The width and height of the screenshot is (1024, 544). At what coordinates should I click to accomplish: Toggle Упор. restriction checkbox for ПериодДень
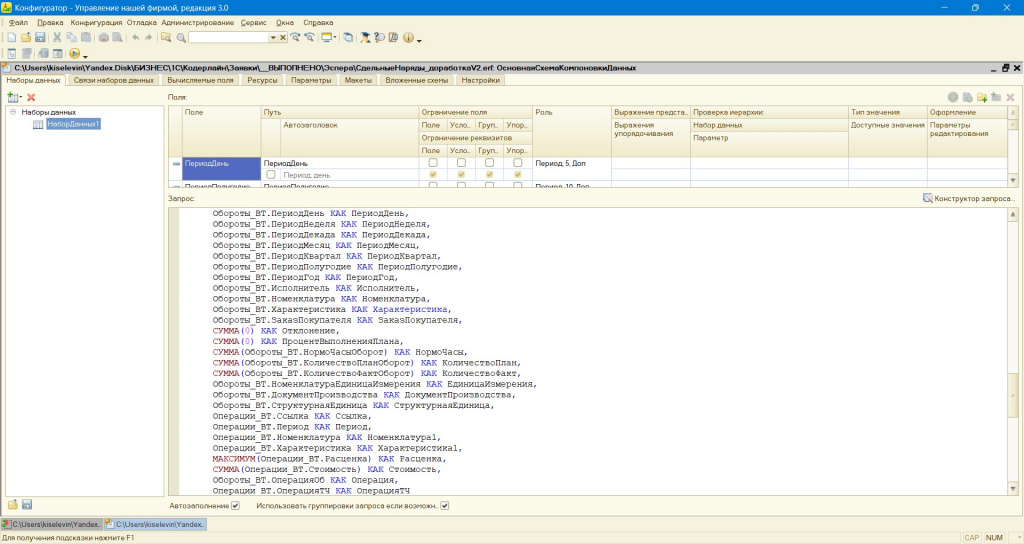click(517, 163)
